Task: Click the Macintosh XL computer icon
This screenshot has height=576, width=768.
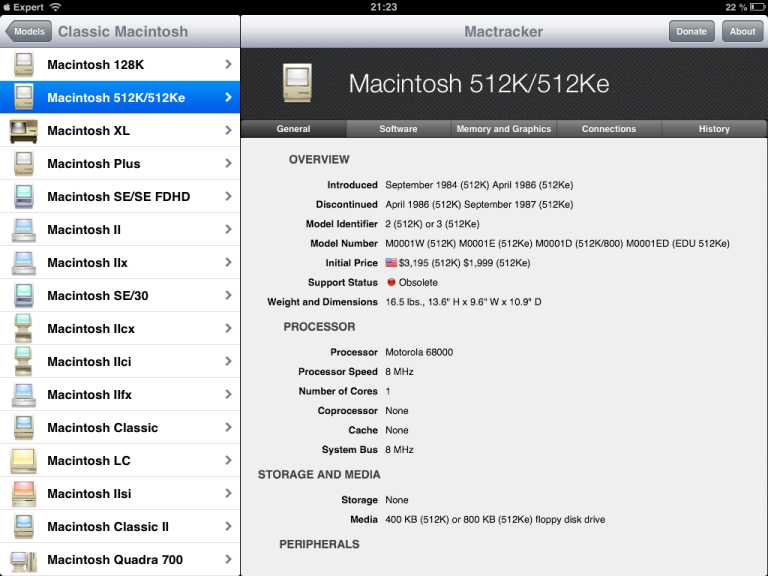Action: click(24, 131)
